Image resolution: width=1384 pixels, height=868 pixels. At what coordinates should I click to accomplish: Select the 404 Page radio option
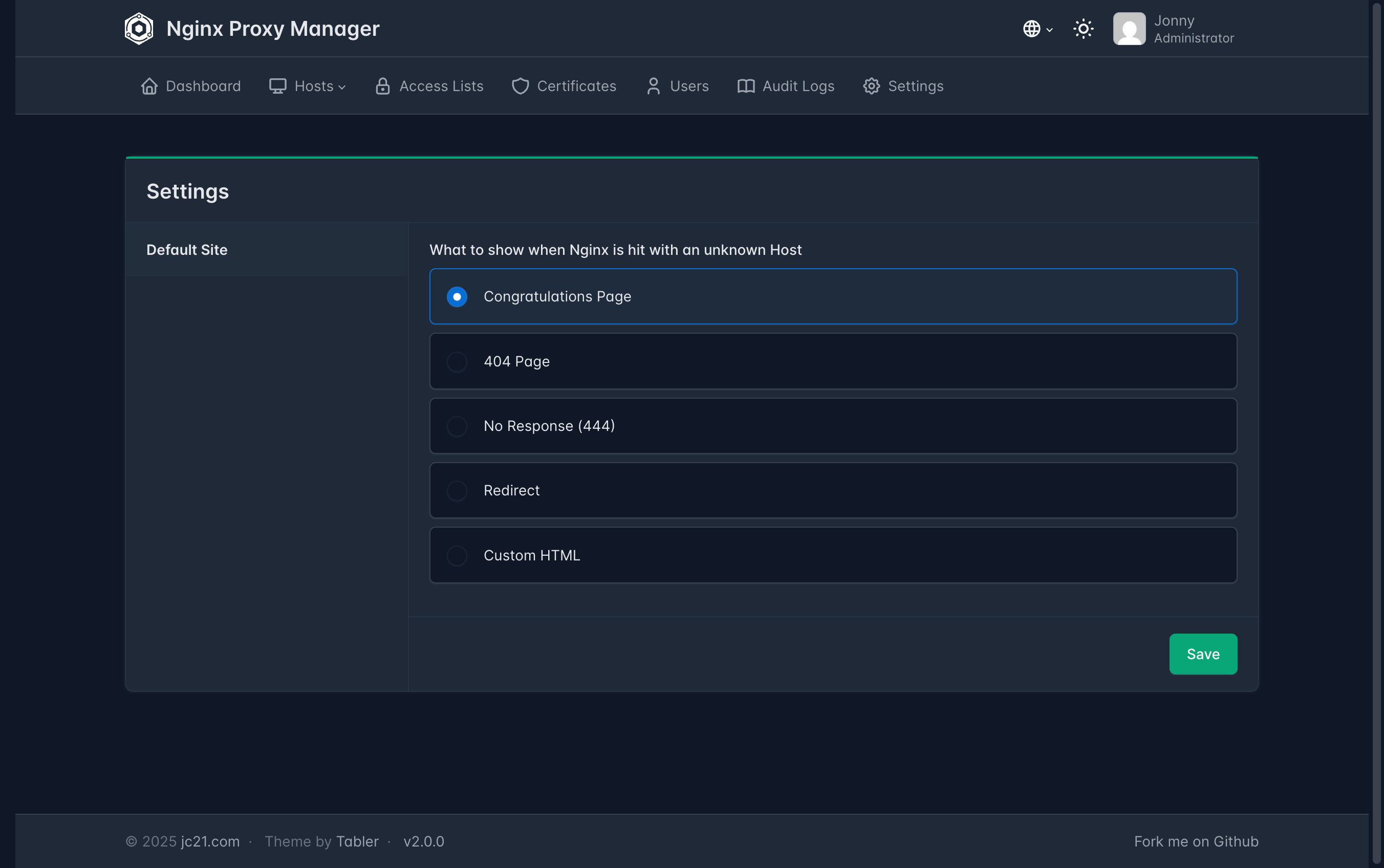click(457, 362)
